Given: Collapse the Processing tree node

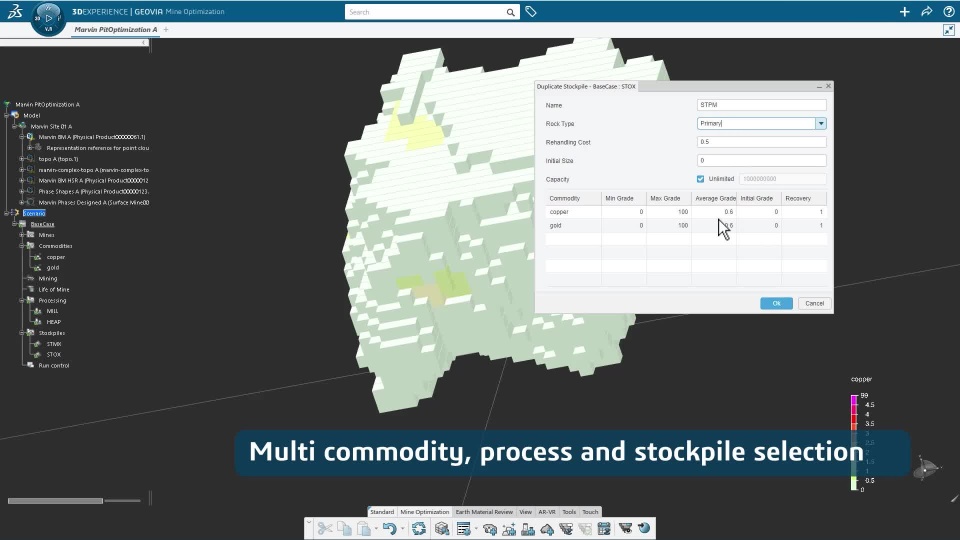Looking at the screenshot, I should click(x=22, y=301).
